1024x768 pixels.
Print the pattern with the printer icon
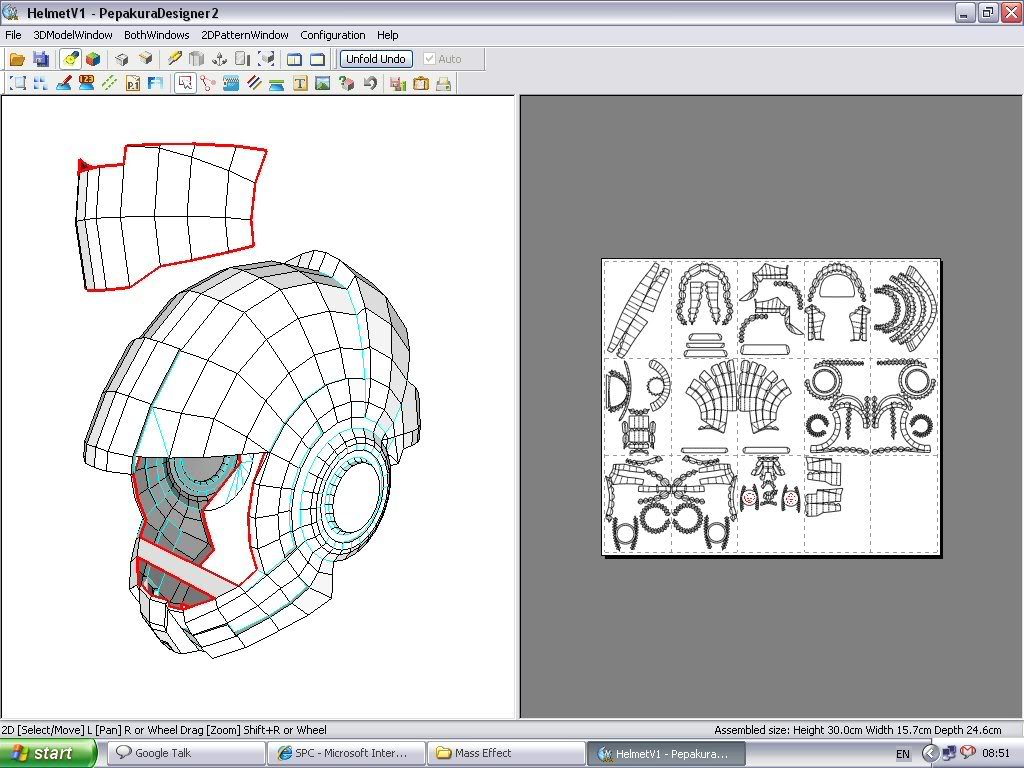pyautogui.click(x=444, y=83)
